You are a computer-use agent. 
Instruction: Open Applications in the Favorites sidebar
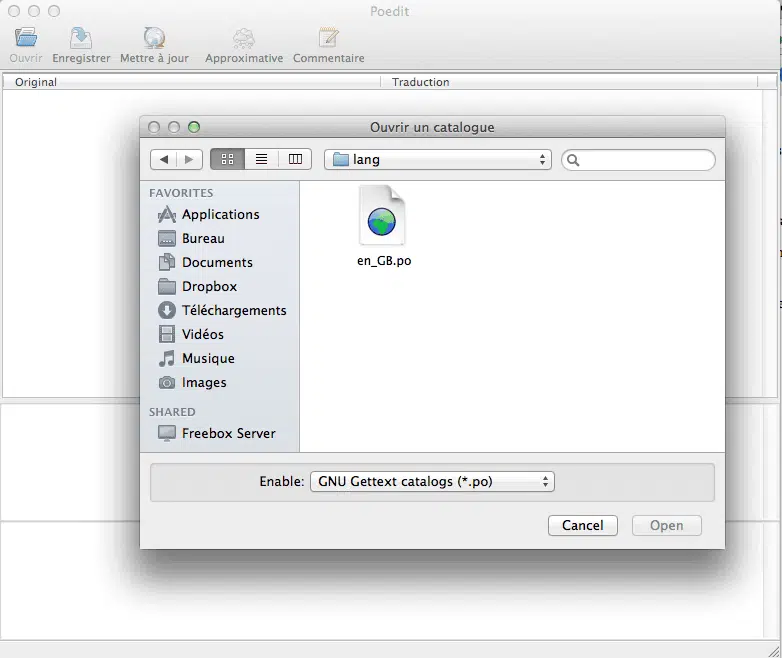tap(220, 214)
